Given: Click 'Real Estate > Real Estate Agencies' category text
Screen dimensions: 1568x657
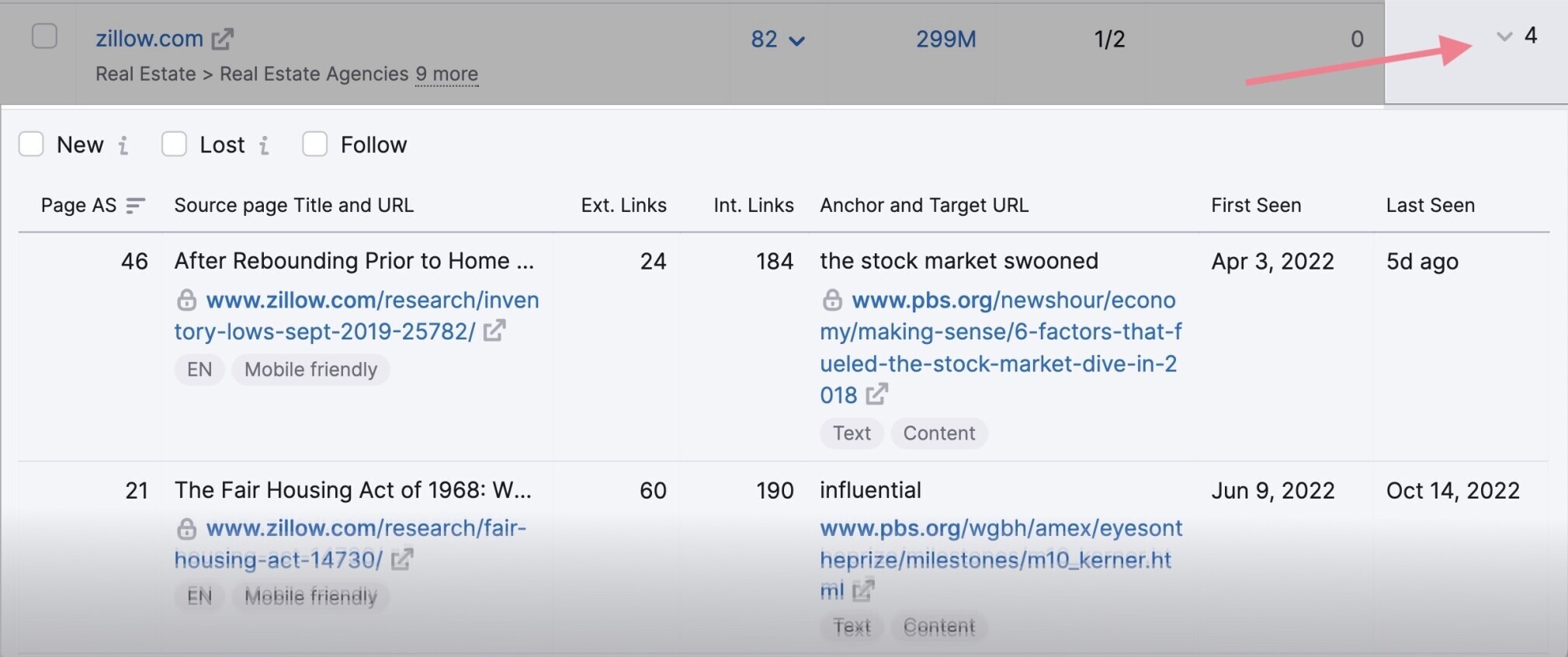Looking at the screenshot, I should click(252, 74).
